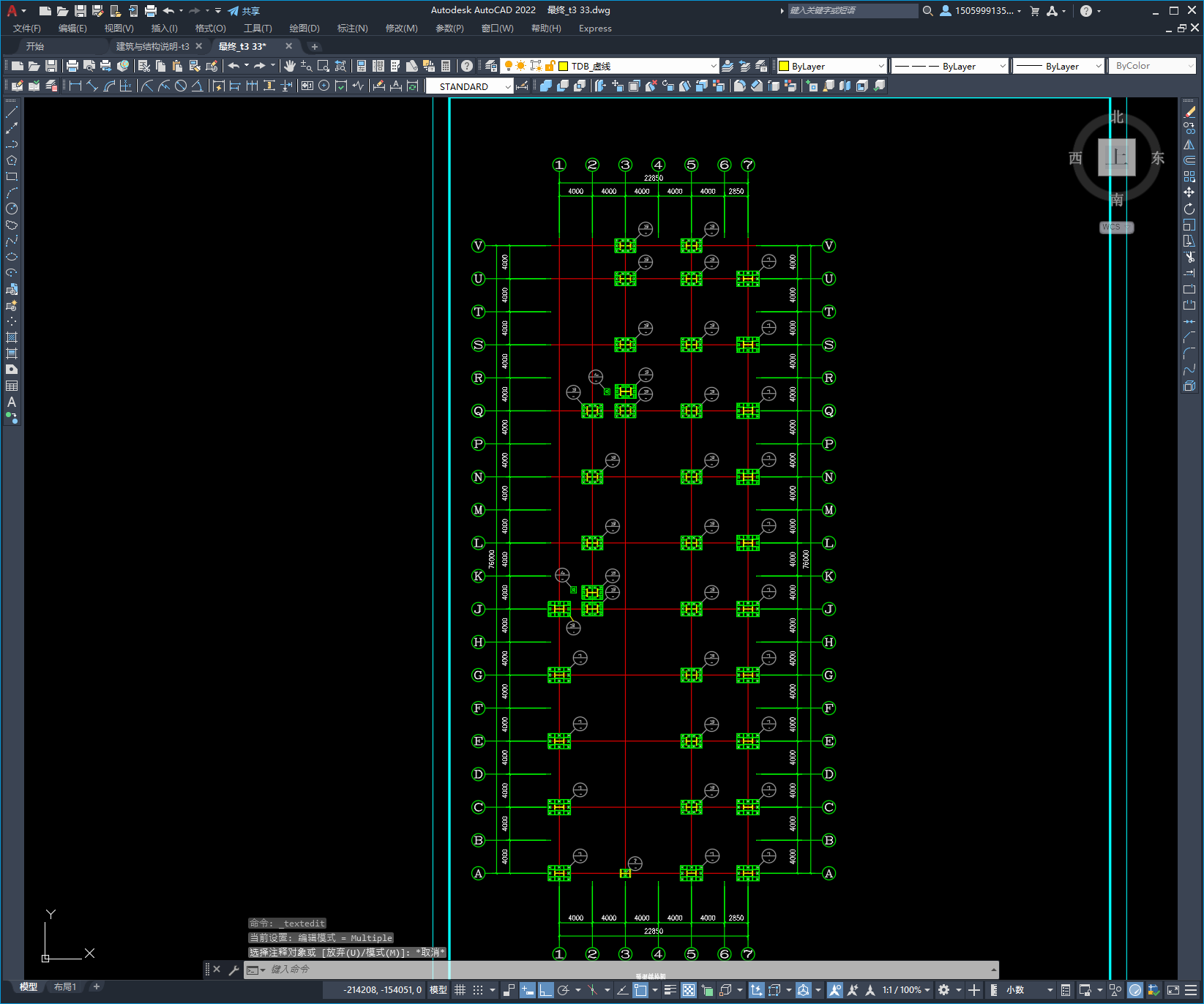Click the Solid Union icon in the modeling toolbar
Viewport: 1204px width, 1004px height.
pyautogui.click(x=546, y=86)
